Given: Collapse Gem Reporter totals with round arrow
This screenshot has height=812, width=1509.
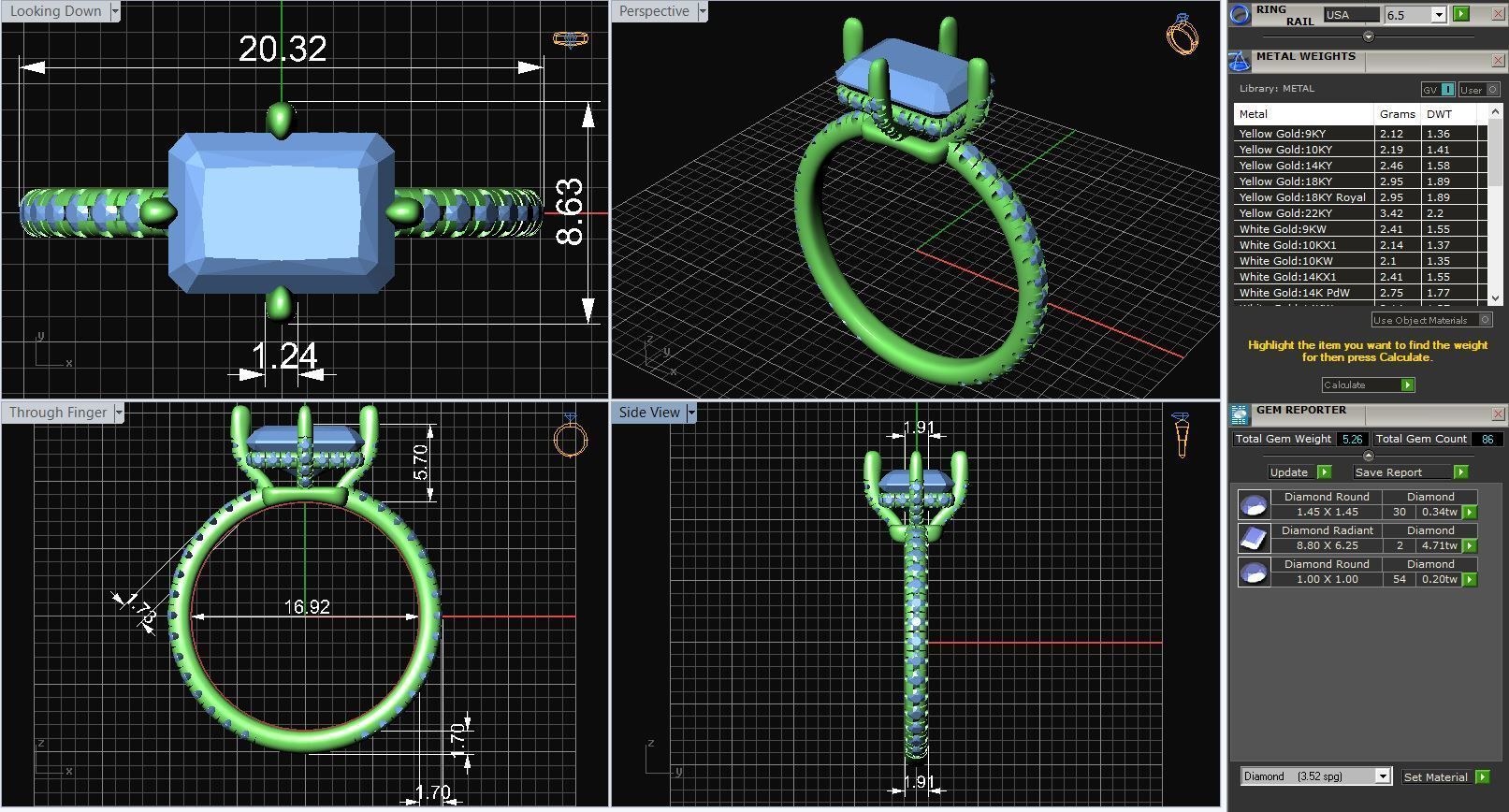Looking at the screenshot, I should pos(1368,457).
